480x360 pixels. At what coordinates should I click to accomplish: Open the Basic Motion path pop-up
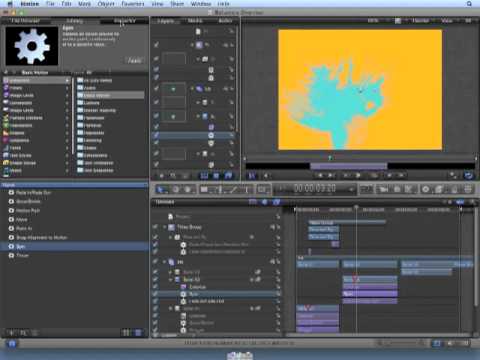(x=35, y=72)
